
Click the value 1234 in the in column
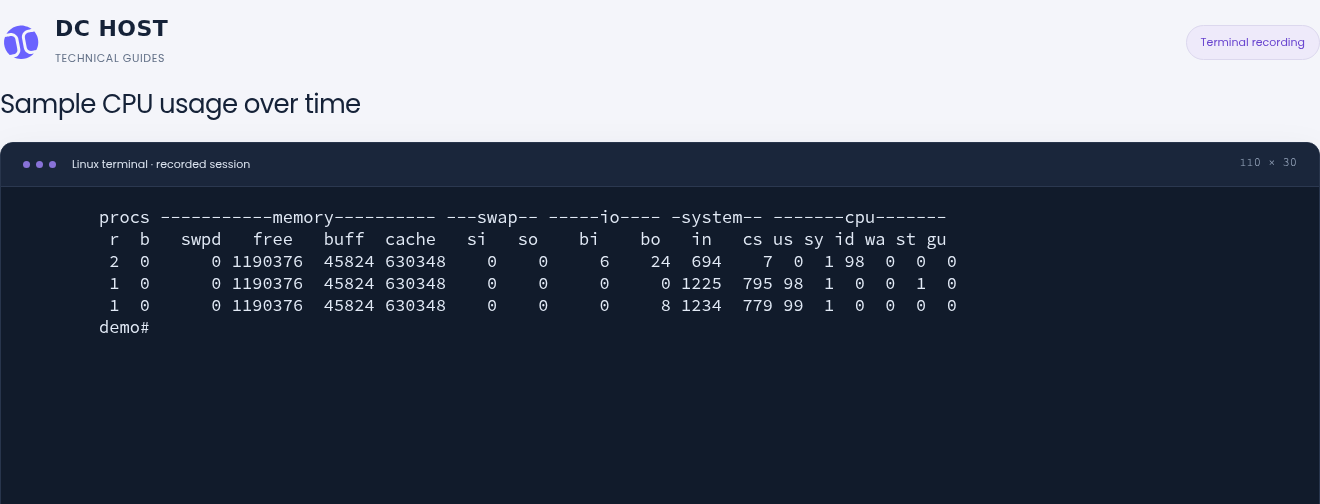[x=701, y=305]
